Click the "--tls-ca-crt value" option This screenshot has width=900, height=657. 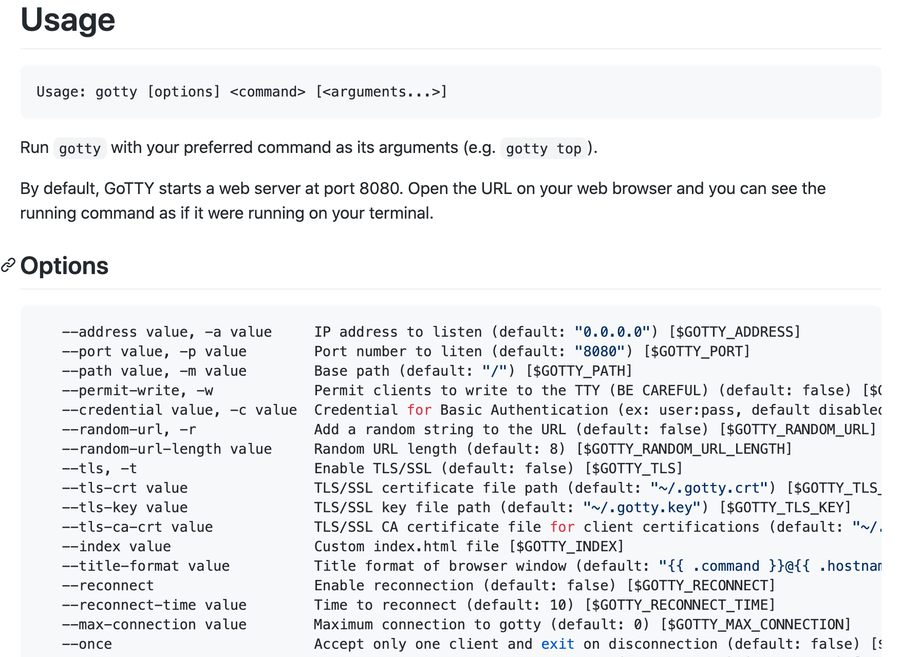138,527
